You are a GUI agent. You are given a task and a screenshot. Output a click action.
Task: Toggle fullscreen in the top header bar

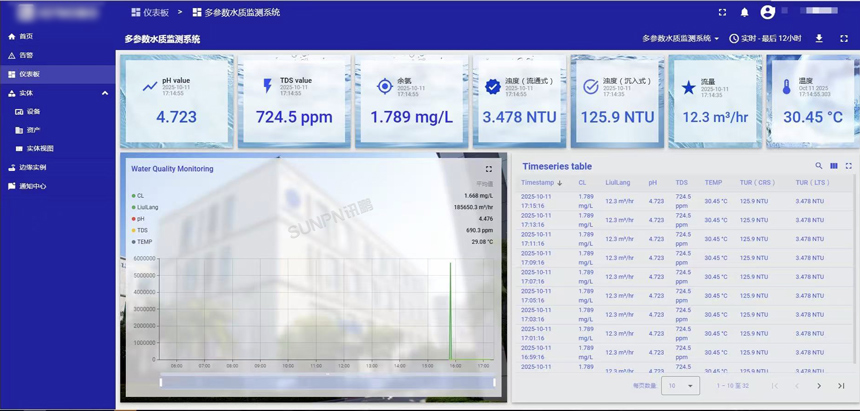click(x=722, y=12)
